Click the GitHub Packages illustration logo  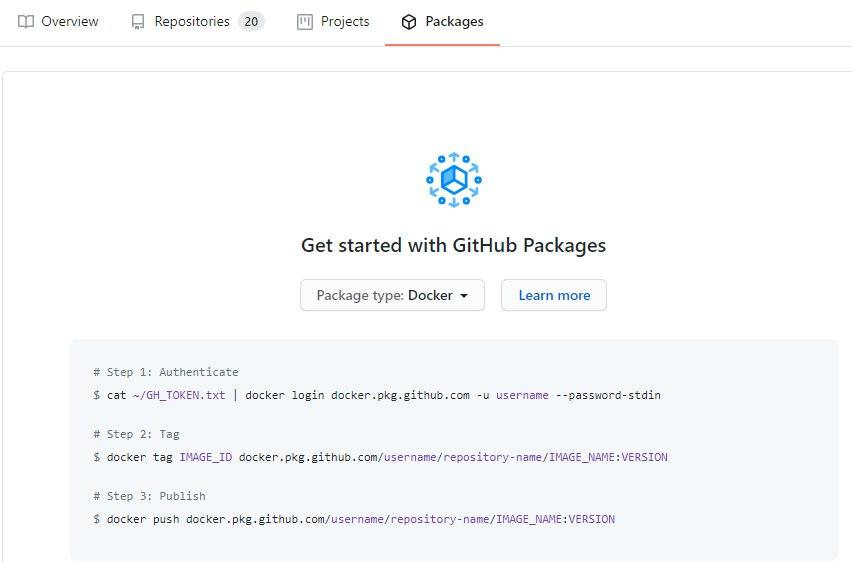click(454, 180)
